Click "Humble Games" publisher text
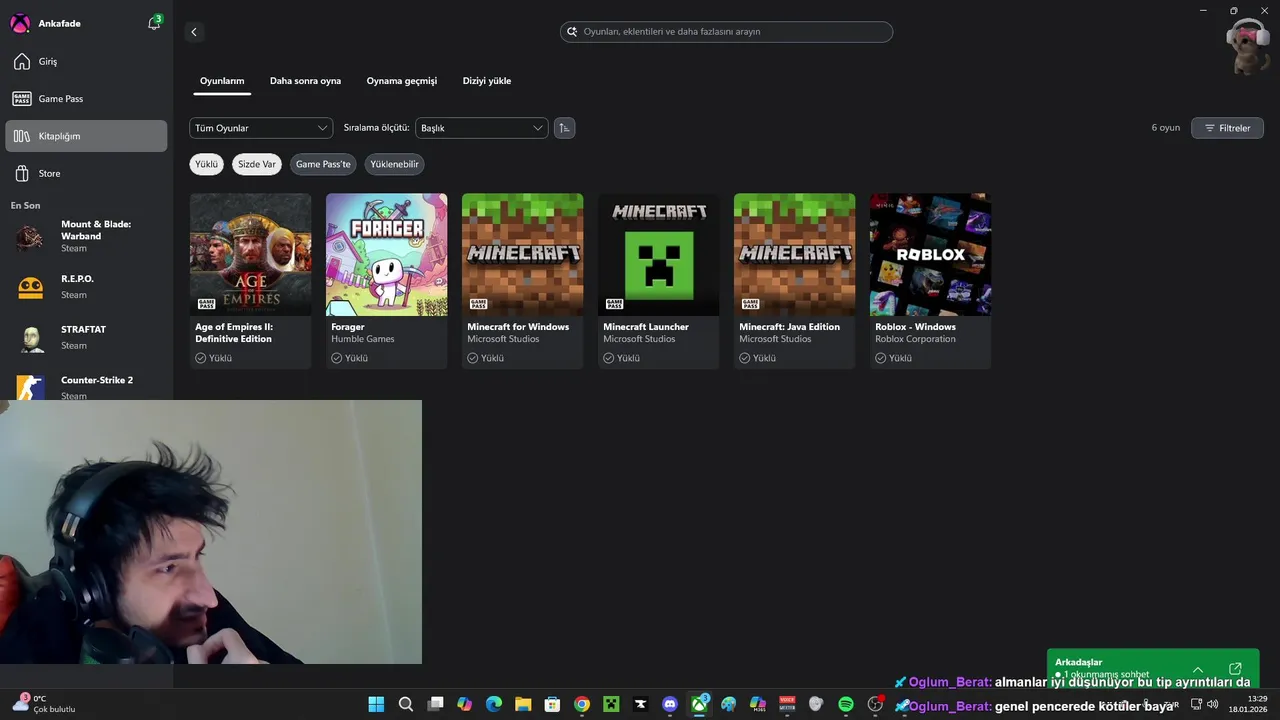Image resolution: width=1280 pixels, height=720 pixels. click(x=363, y=339)
